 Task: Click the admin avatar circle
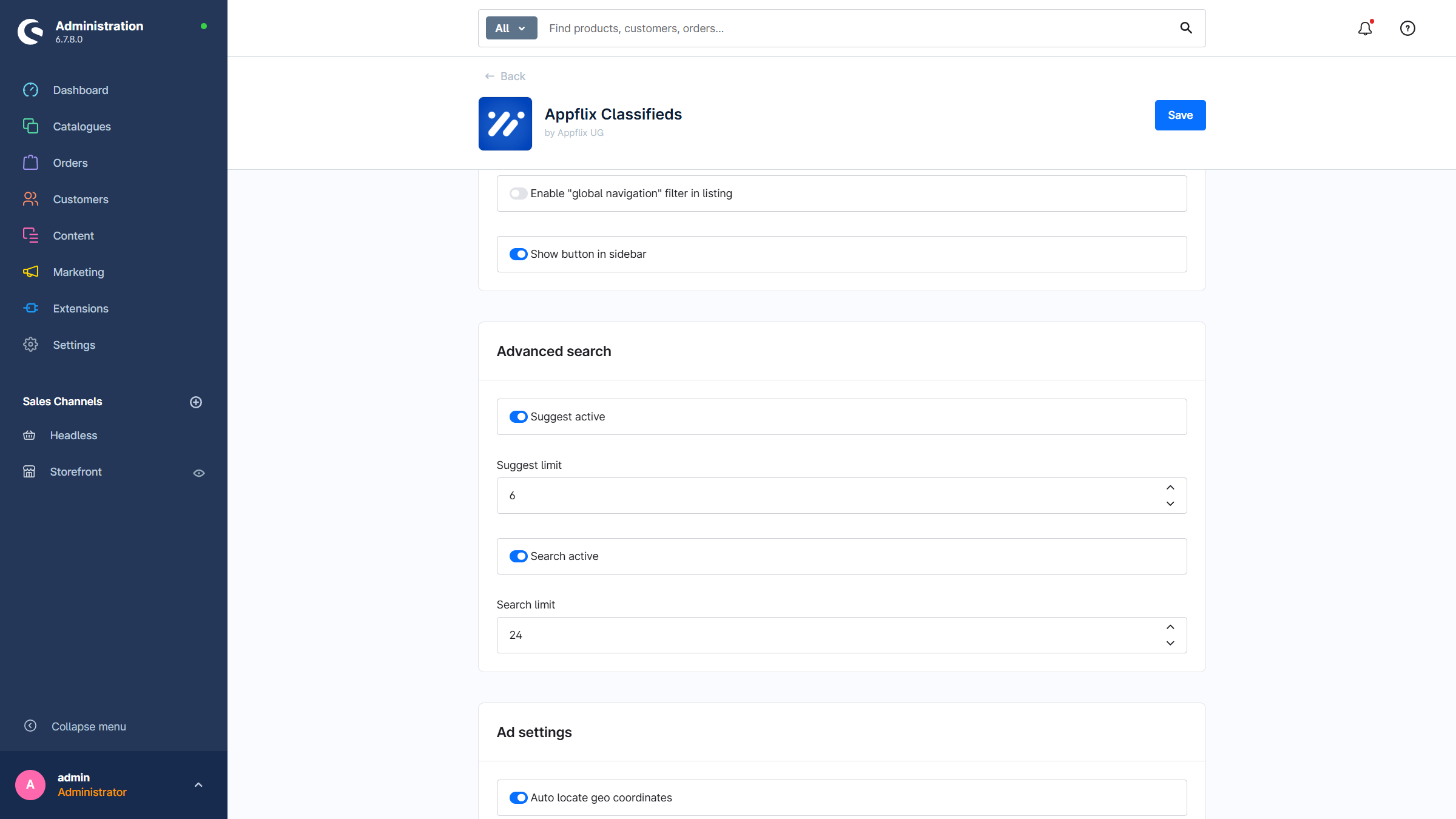[x=30, y=785]
